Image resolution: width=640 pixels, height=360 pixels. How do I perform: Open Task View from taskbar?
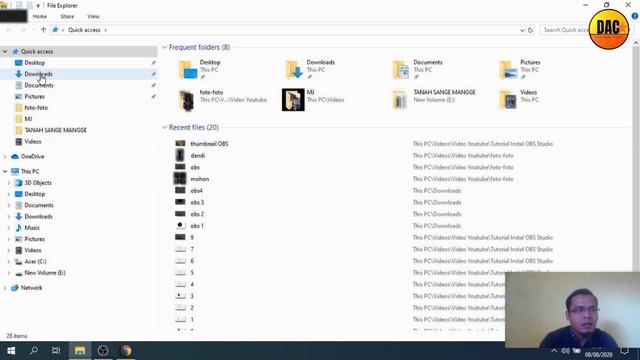56,351
